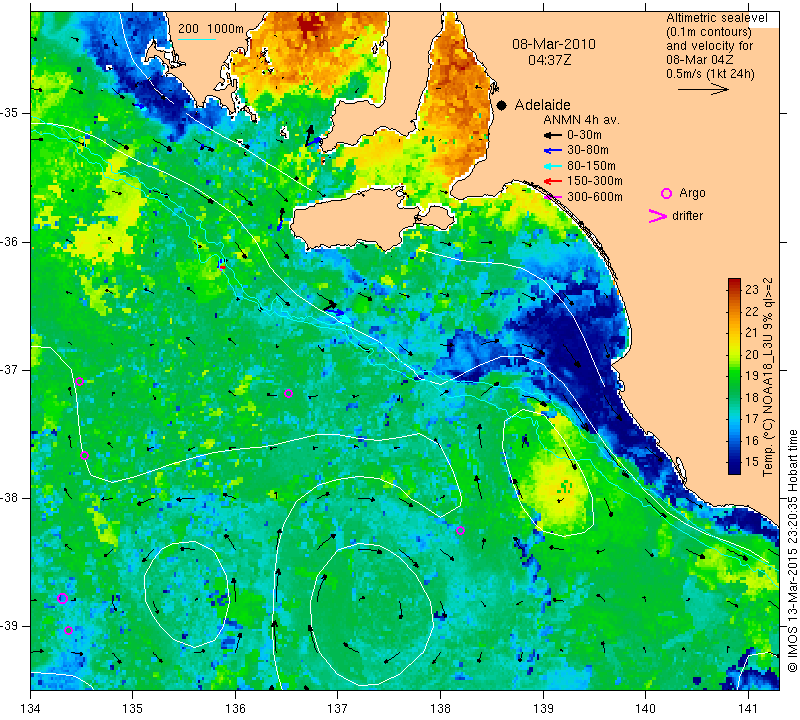The image size is (800, 720).
Task: Click the 'Argo' legend label
Action: [x=692, y=193]
